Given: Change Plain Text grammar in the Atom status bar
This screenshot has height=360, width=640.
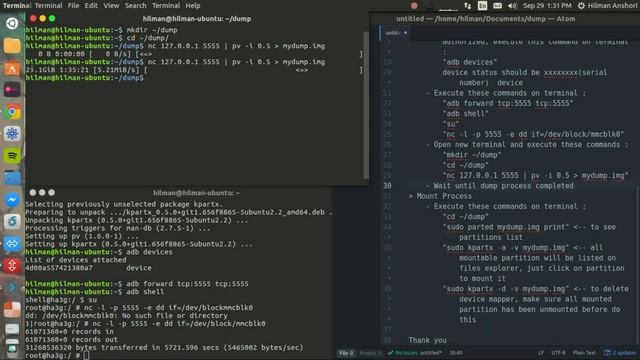Looking at the screenshot, I should 584,353.
